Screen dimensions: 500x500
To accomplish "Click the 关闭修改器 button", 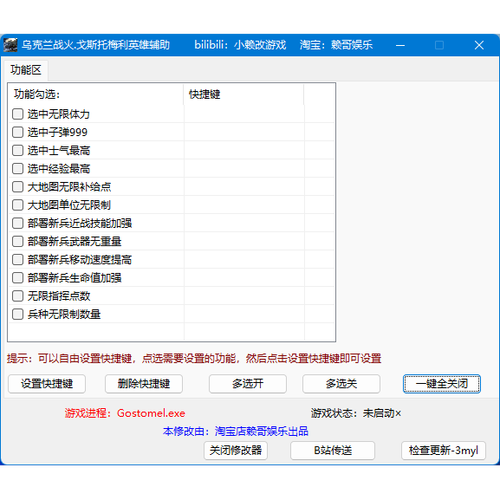I will [236, 451].
